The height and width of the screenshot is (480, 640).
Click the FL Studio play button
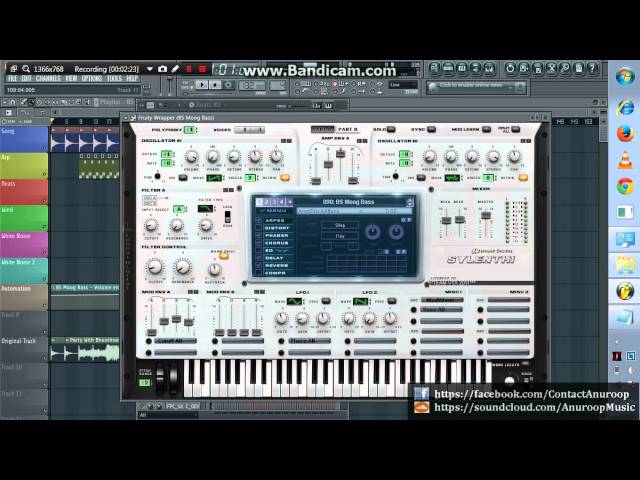click(202, 85)
